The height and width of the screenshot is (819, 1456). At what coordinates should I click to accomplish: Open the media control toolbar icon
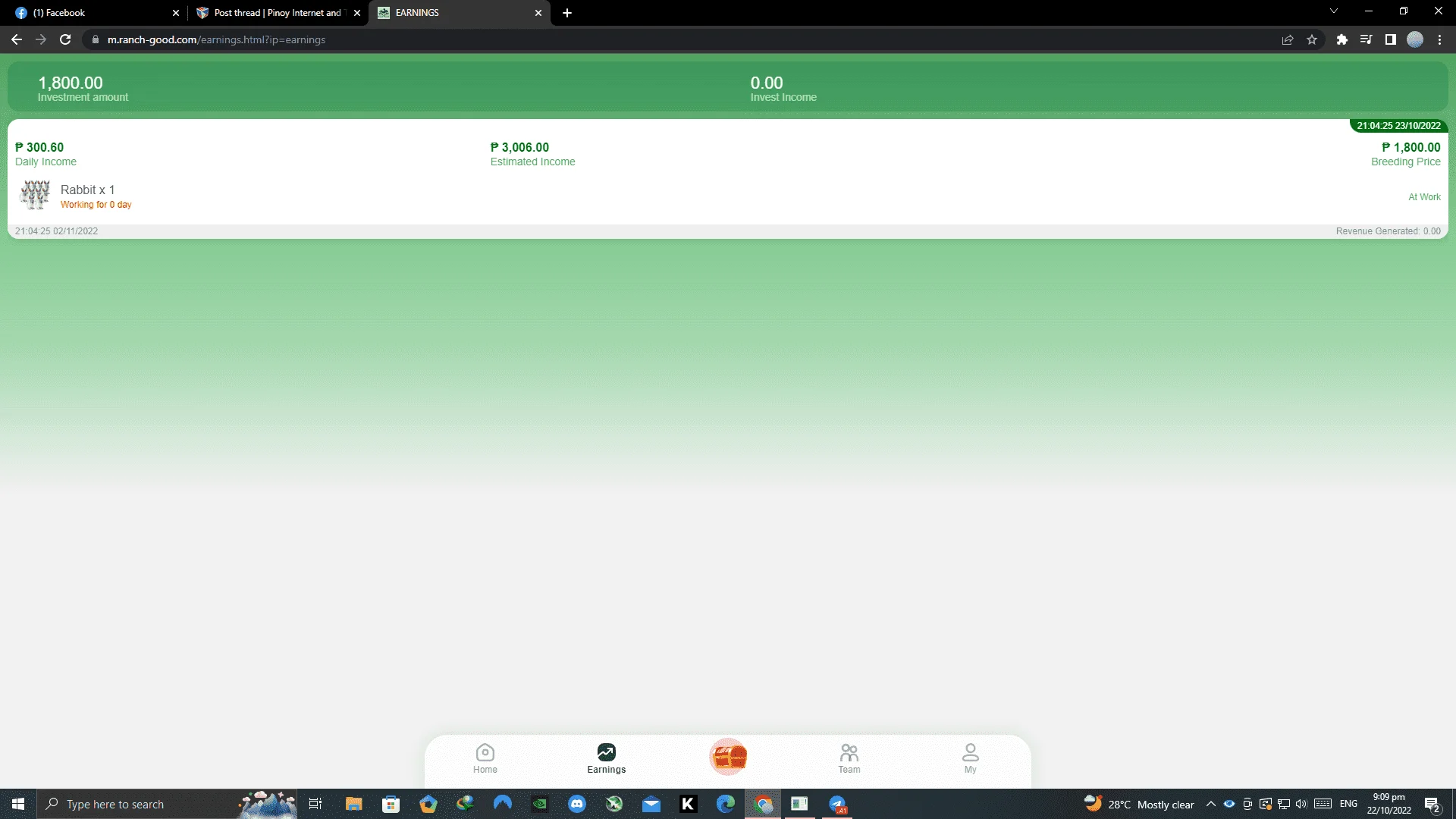click(1367, 39)
